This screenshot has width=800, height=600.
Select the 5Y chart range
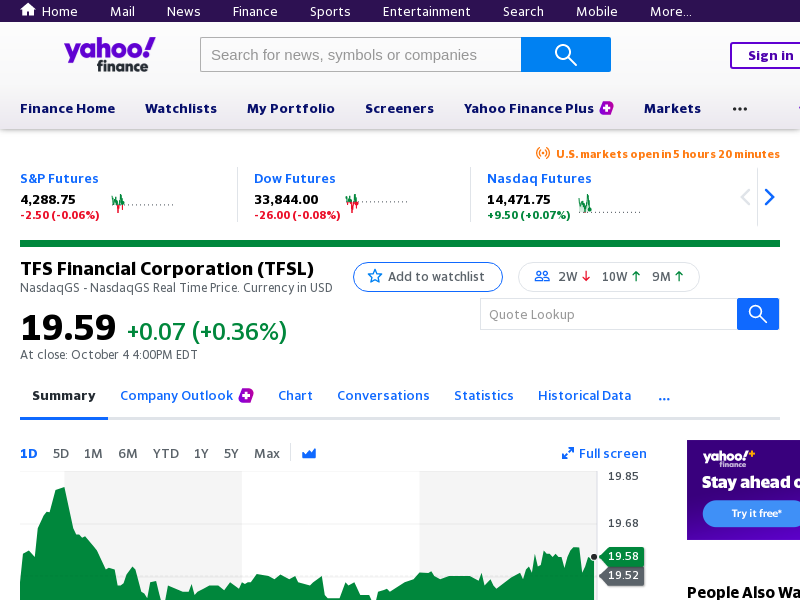pos(231,453)
